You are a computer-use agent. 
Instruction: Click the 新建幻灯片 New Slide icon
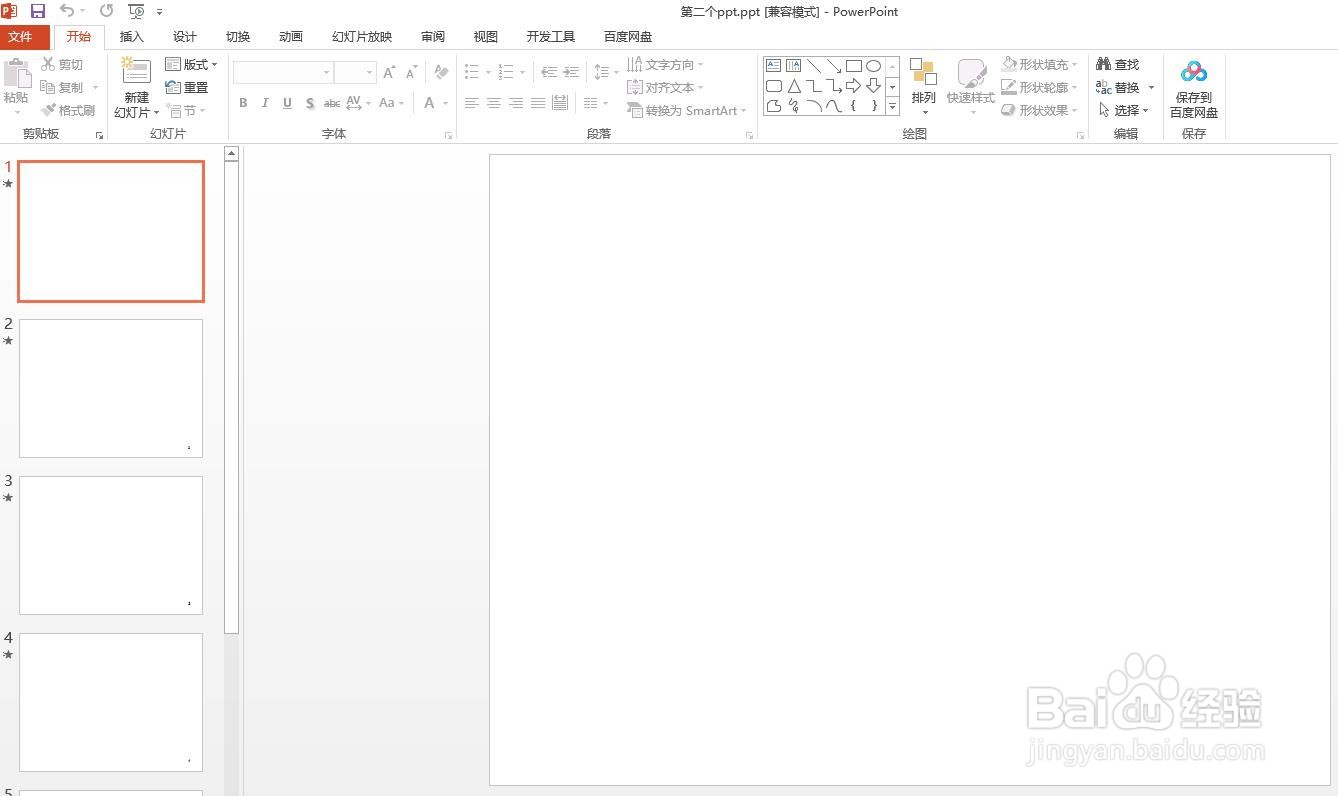136,71
